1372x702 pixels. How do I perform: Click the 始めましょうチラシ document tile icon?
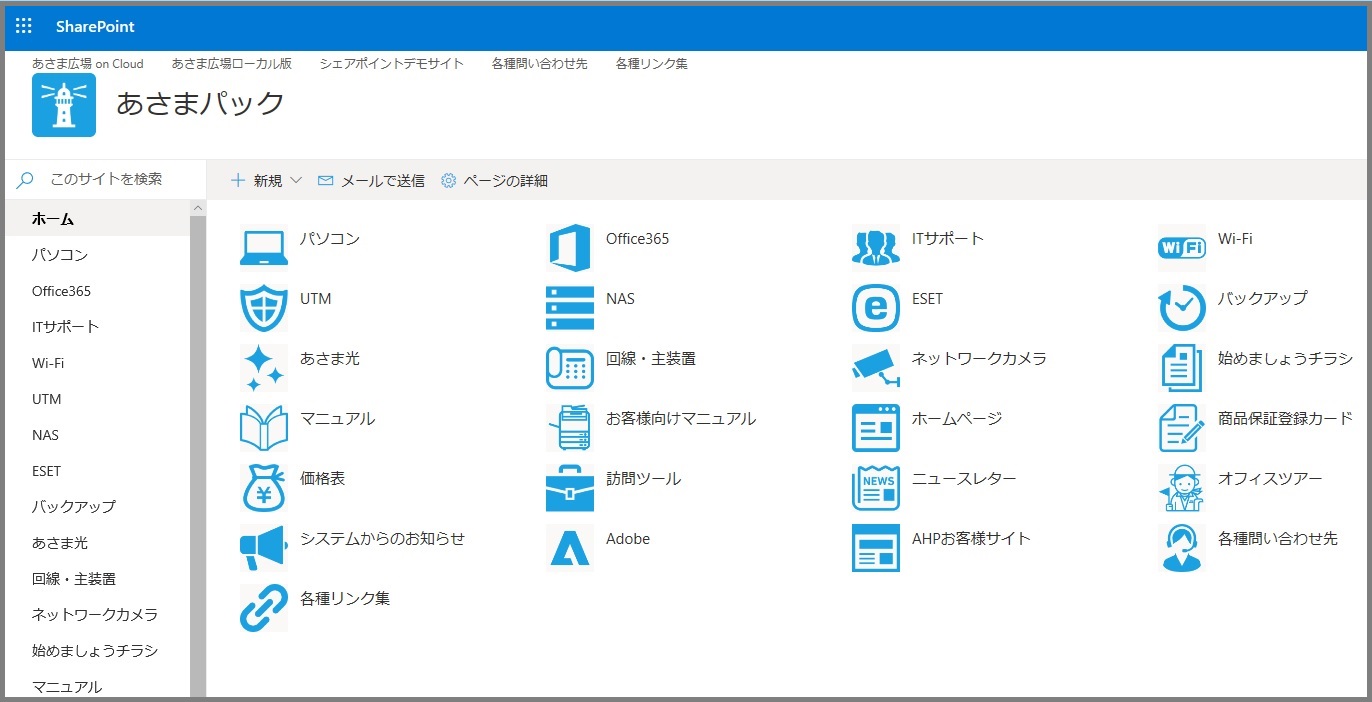(x=1182, y=368)
